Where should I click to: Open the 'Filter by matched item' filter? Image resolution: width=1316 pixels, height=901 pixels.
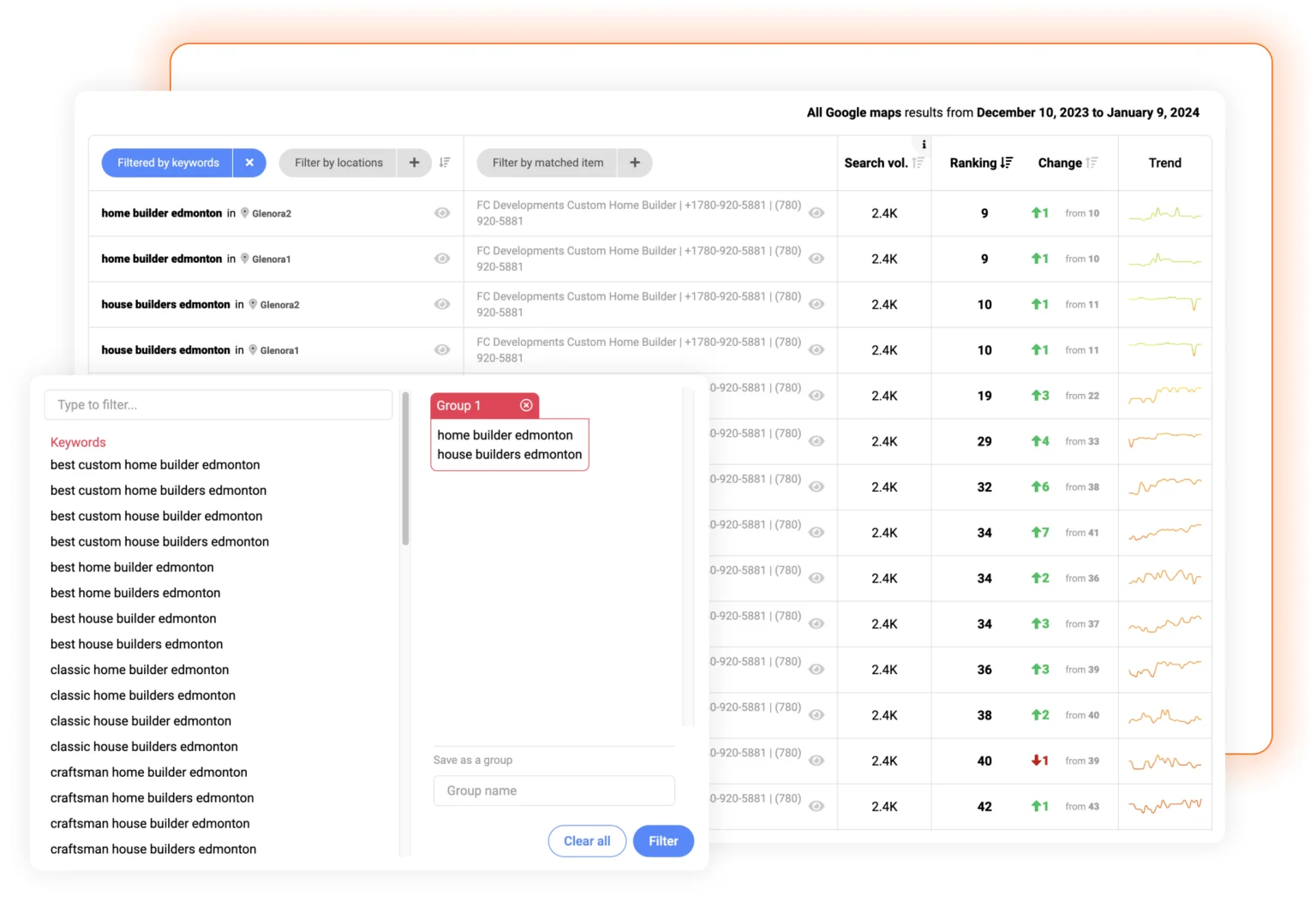pos(547,163)
